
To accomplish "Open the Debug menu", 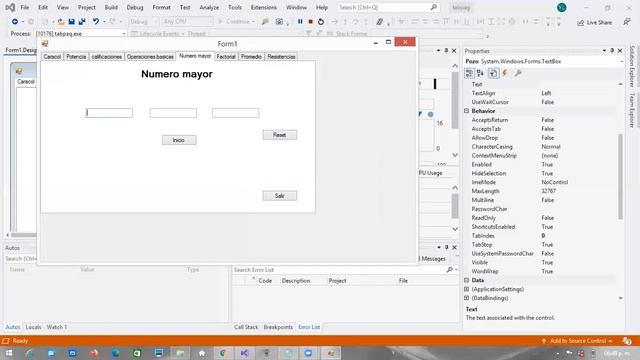I will pos(135,7).
